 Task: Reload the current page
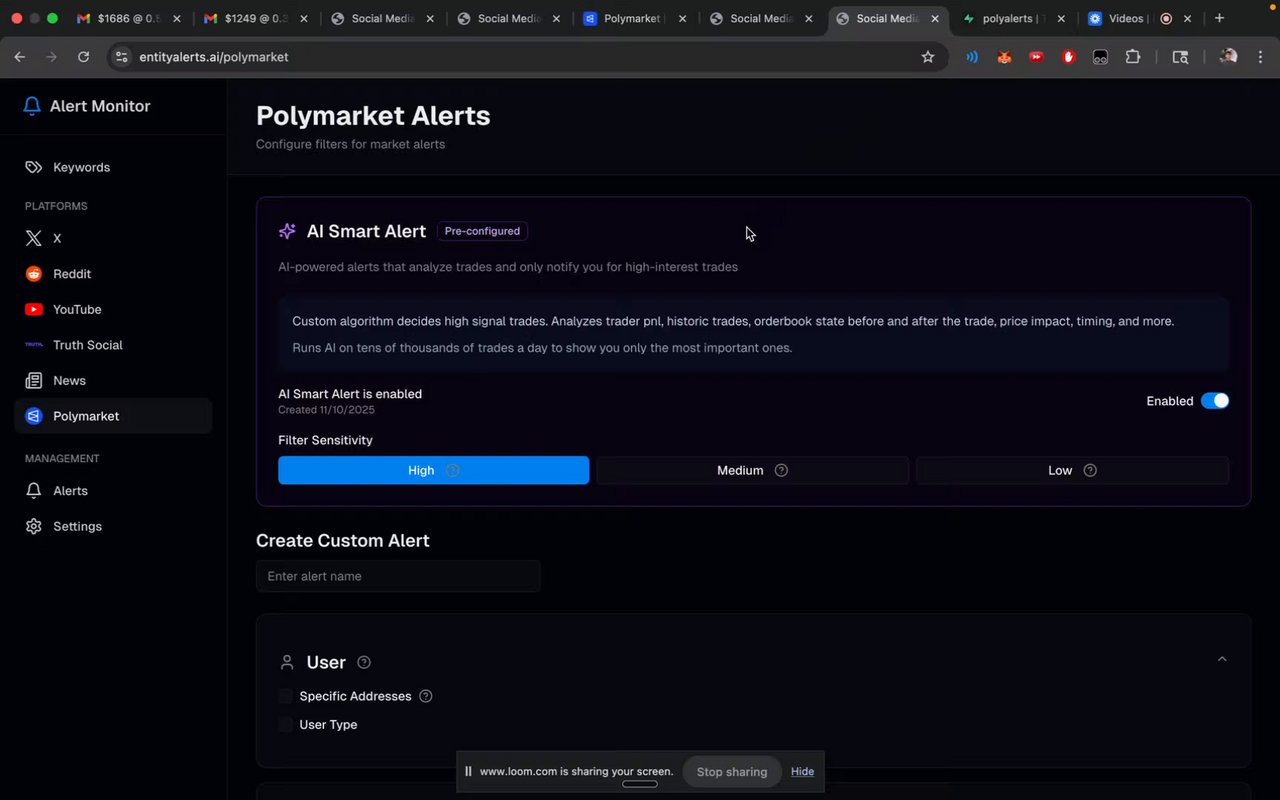click(x=84, y=57)
